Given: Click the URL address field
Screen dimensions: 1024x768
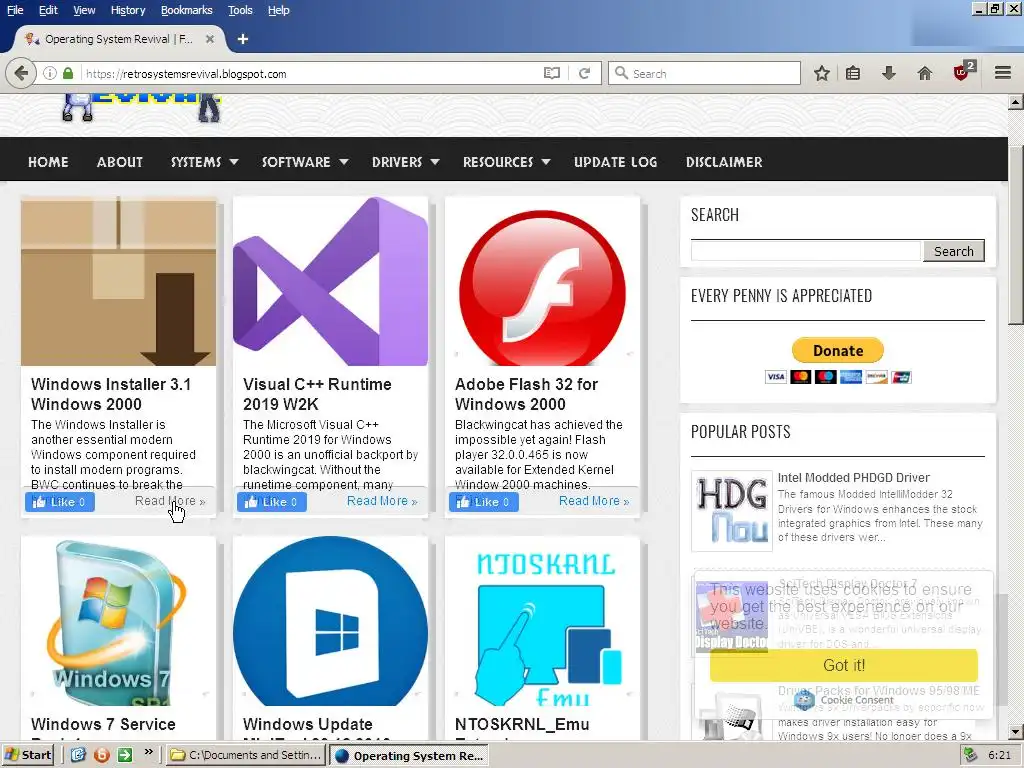Looking at the screenshot, I should (310, 73).
